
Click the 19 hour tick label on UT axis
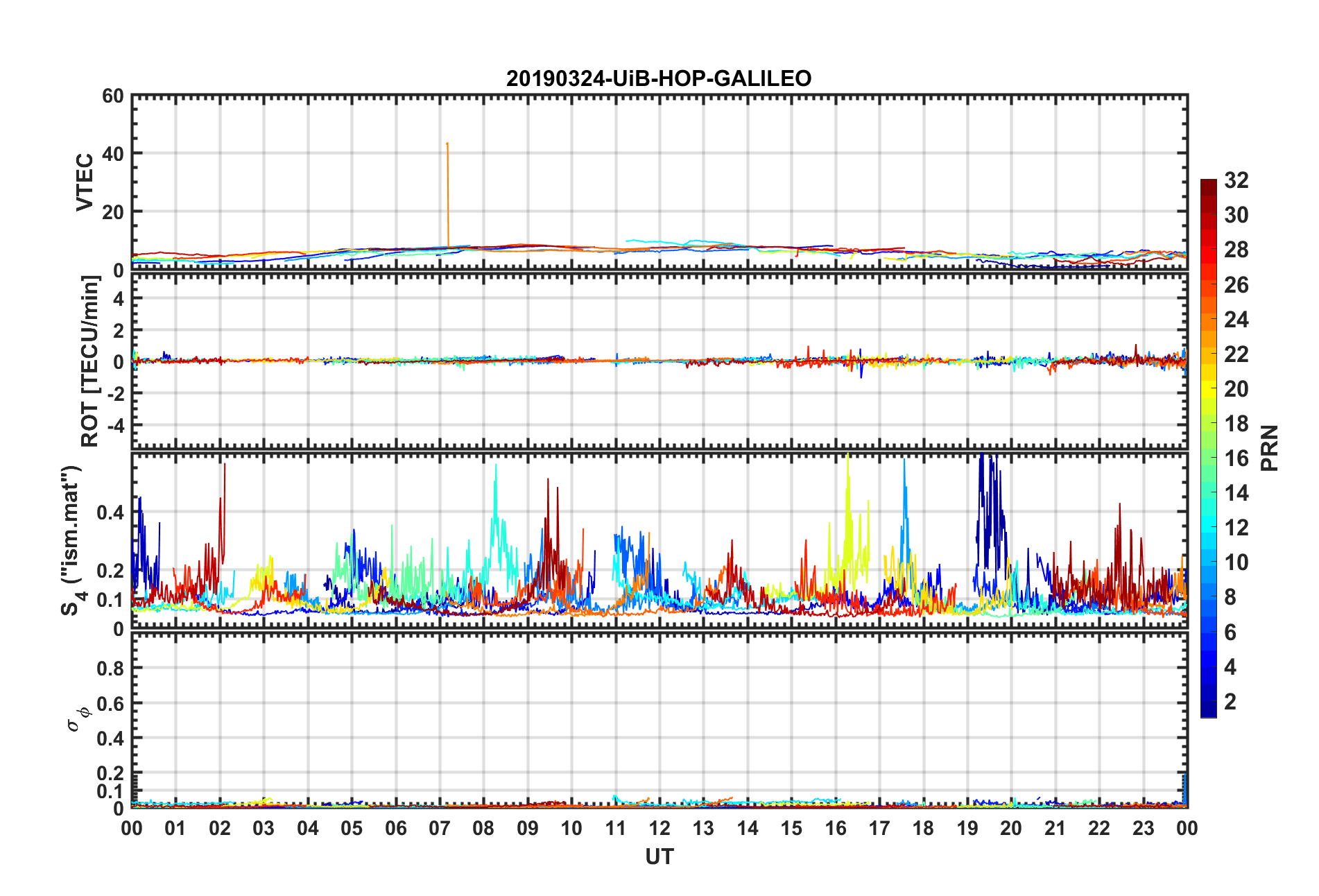967,829
